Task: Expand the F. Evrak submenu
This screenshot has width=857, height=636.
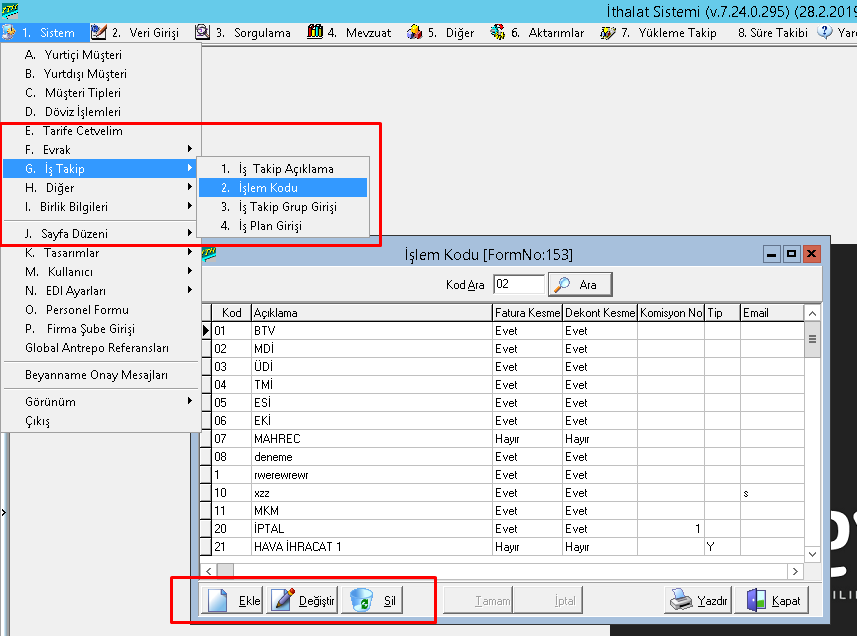Action: (102, 150)
